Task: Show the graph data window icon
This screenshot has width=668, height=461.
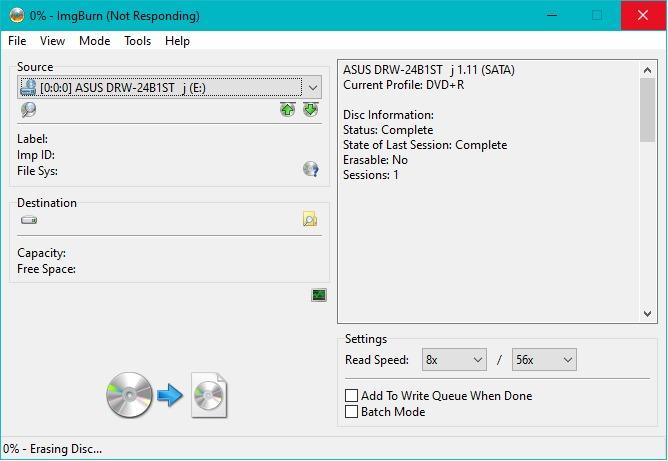Action: [x=319, y=295]
